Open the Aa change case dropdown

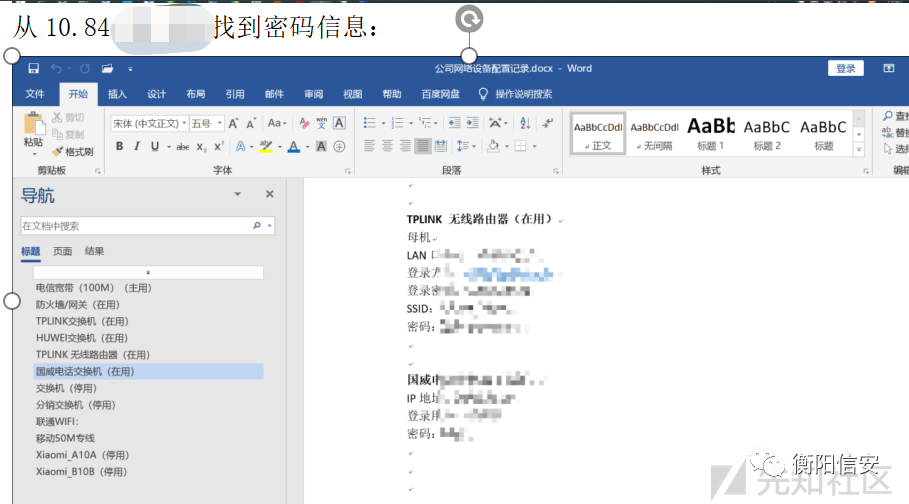click(x=277, y=123)
